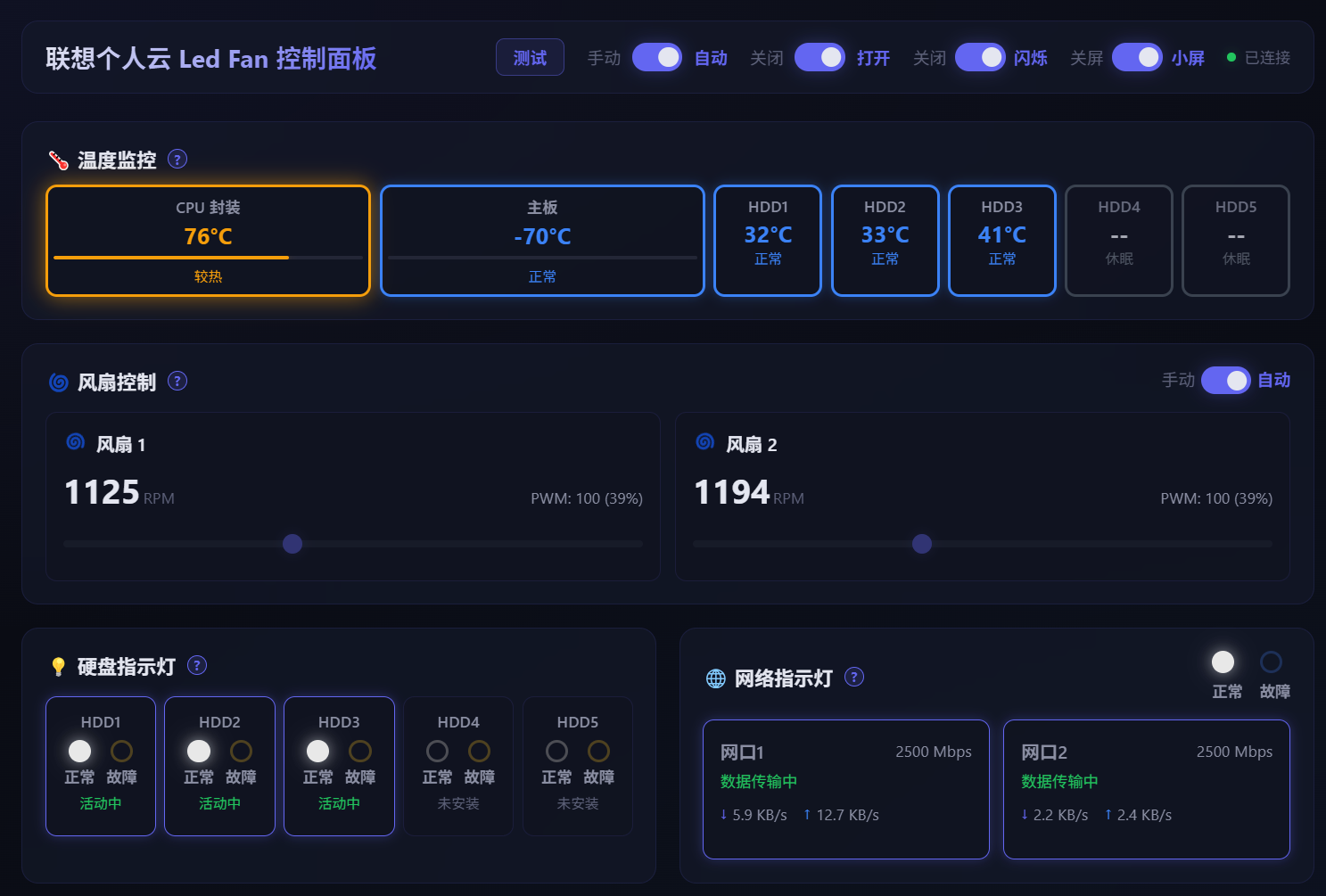Click the help icon beside 温度监控
1326x896 pixels.
[177, 159]
